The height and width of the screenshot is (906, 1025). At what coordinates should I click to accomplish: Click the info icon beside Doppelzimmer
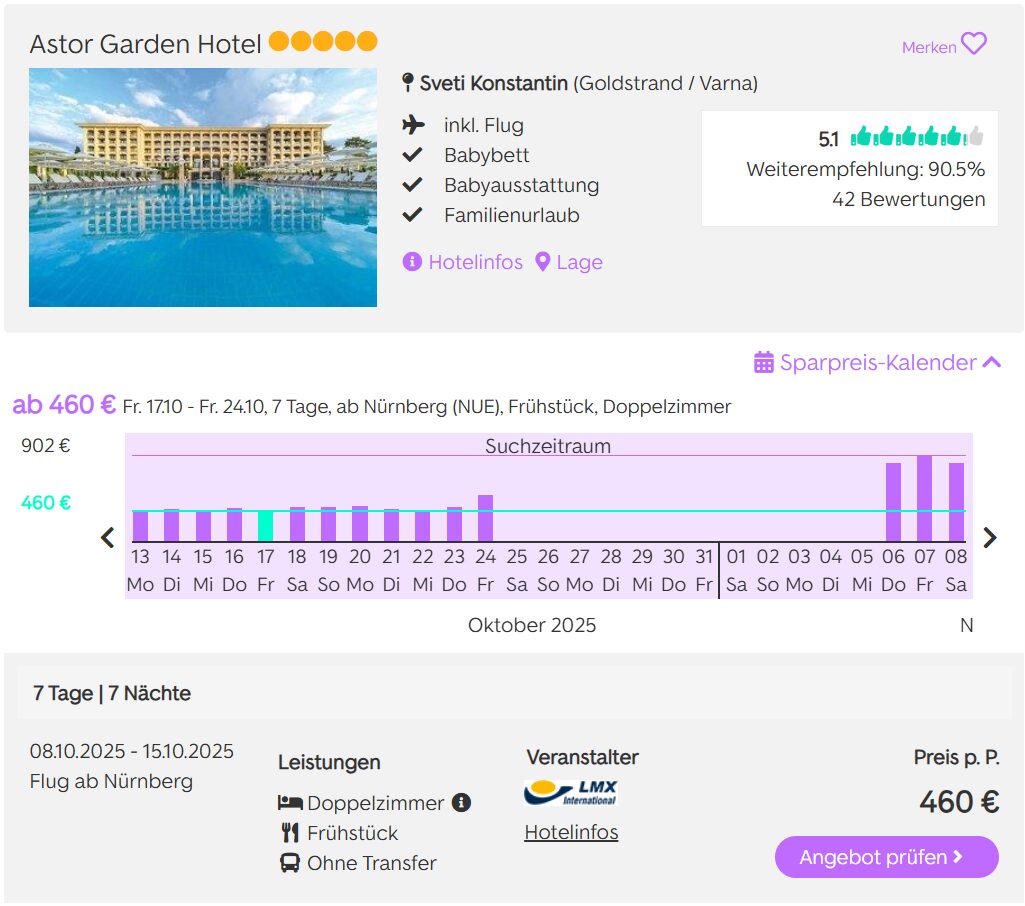(x=461, y=802)
